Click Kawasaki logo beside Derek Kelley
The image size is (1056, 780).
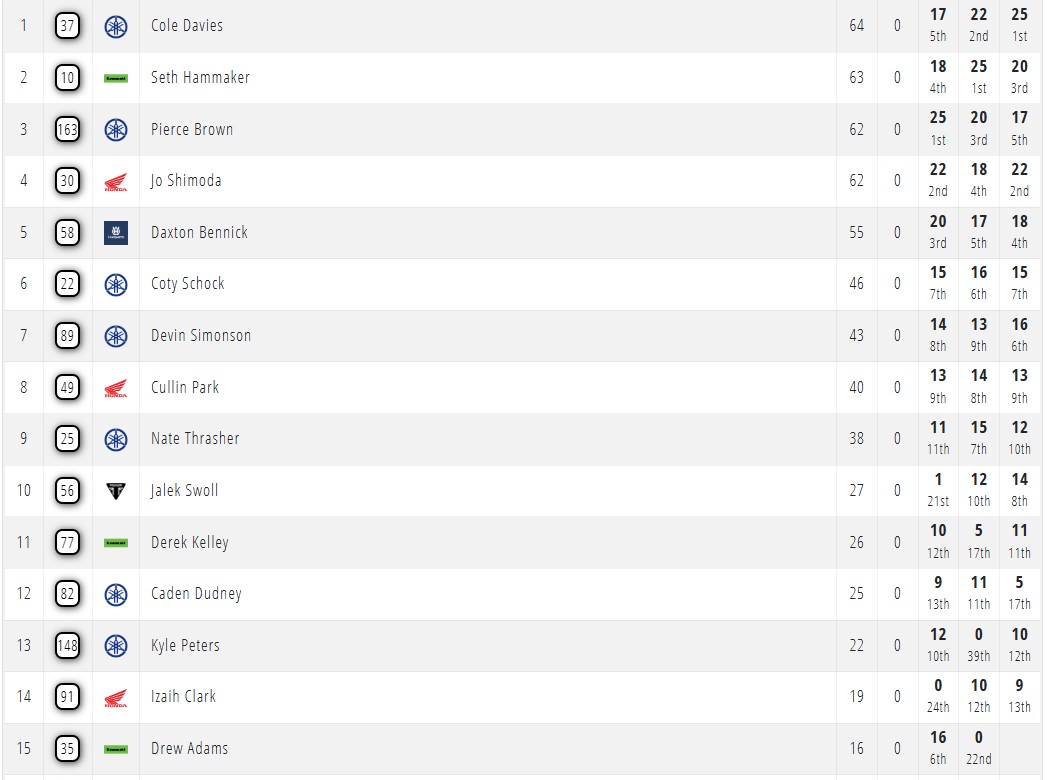(x=116, y=543)
